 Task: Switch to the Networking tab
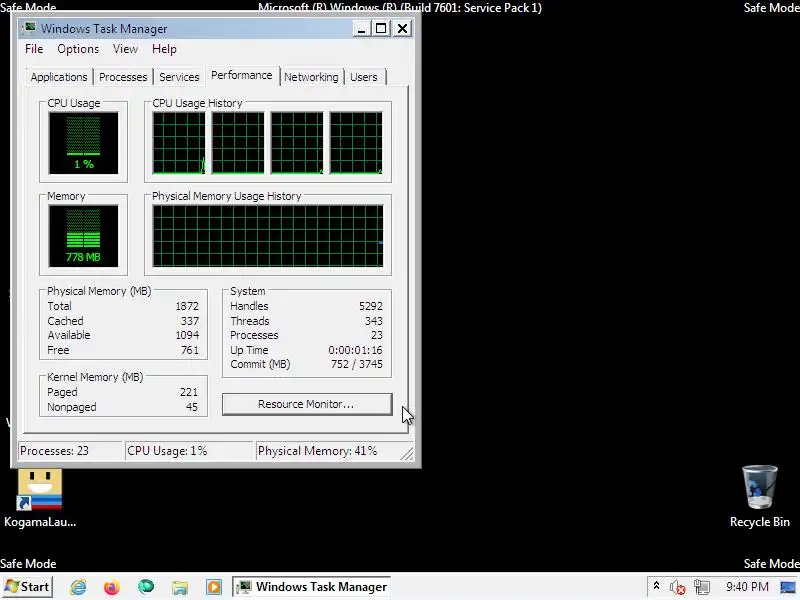click(311, 77)
